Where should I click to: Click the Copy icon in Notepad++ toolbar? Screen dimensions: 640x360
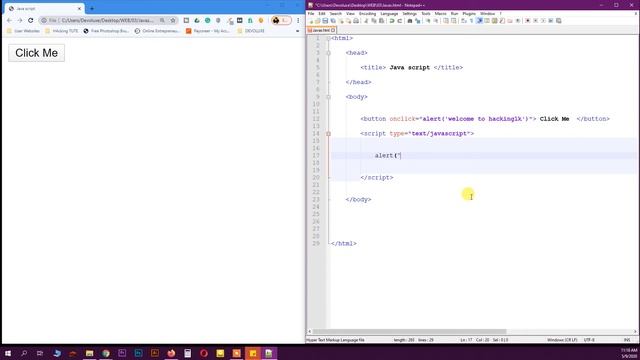374,21
